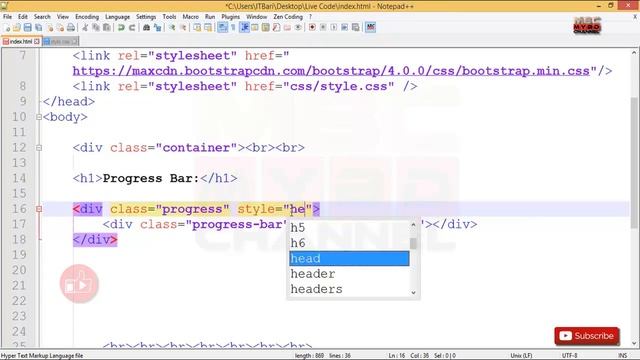The image size is (640, 360).
Task: Open the Language menu
Action: point(117,17)
